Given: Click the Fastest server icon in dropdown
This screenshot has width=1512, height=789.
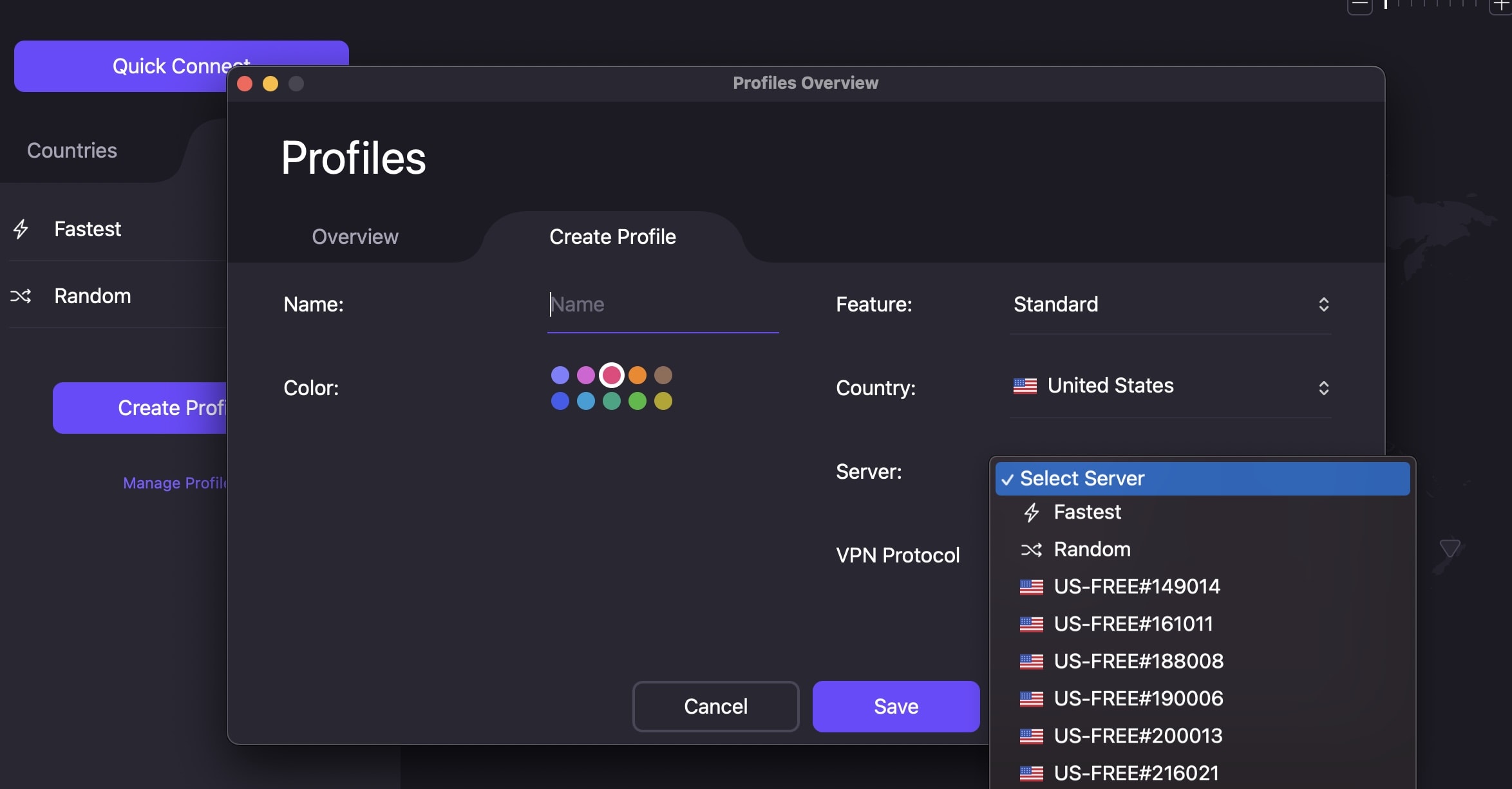Looking at the screenshot, I should point(1031,512).
